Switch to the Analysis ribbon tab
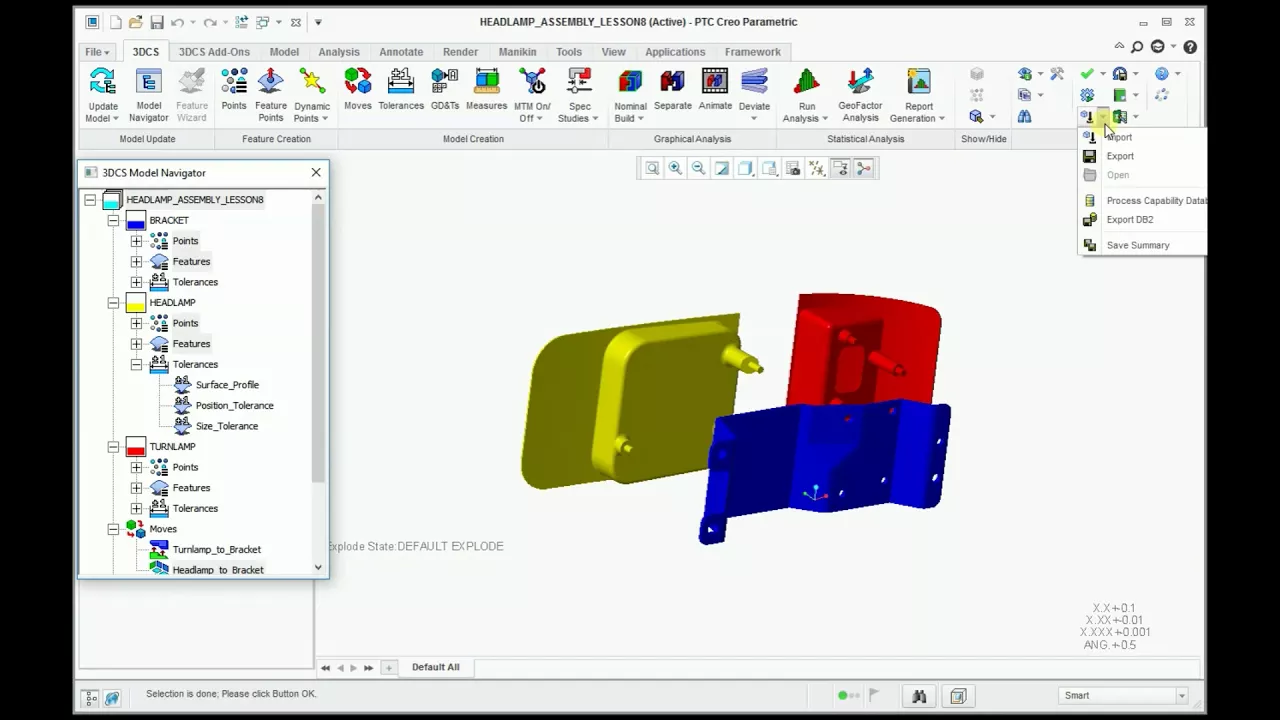This screenshot has height=720, width=1280. click(339, 52)
